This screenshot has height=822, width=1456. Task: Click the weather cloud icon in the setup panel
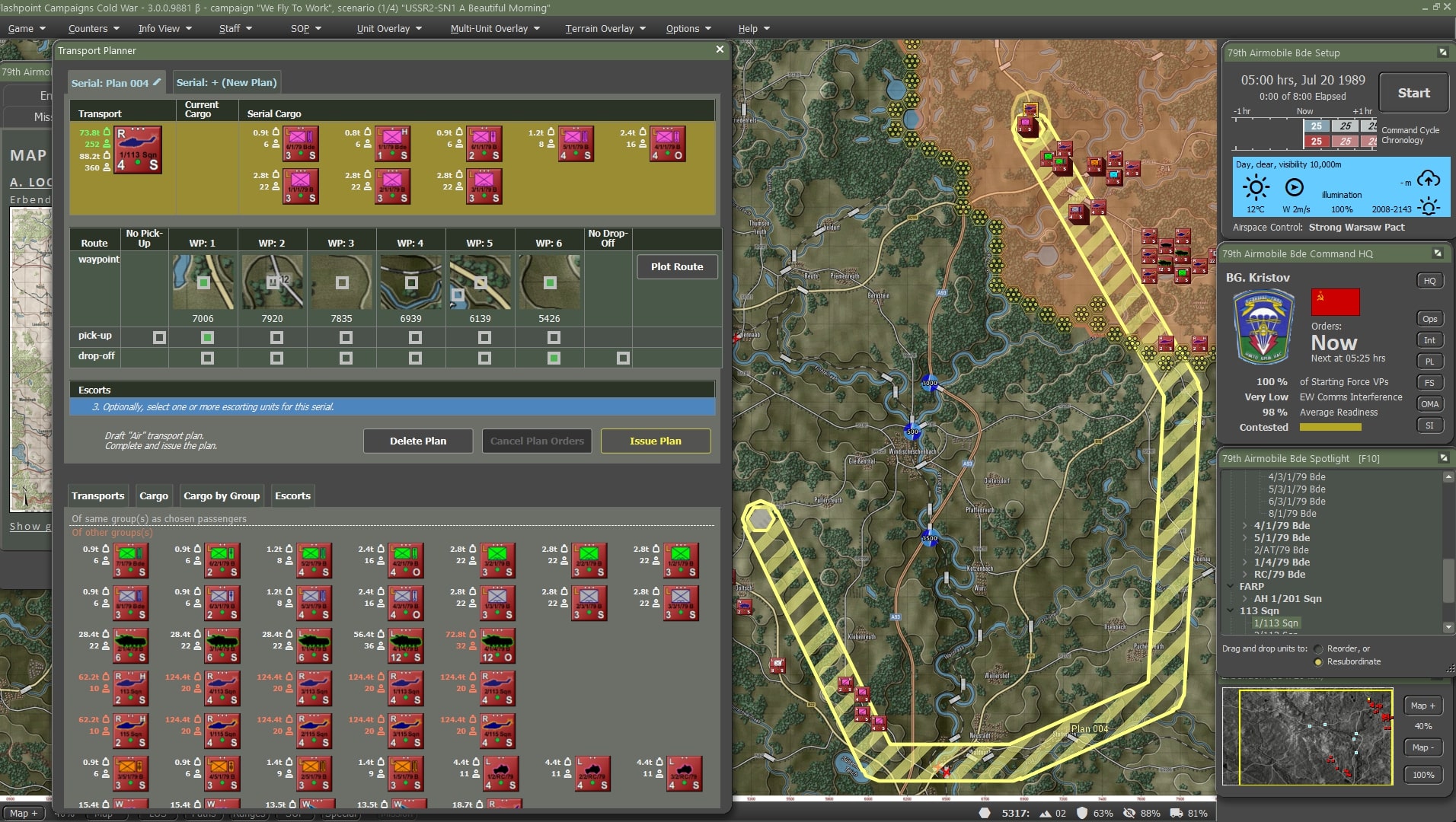click(1428, 180)
